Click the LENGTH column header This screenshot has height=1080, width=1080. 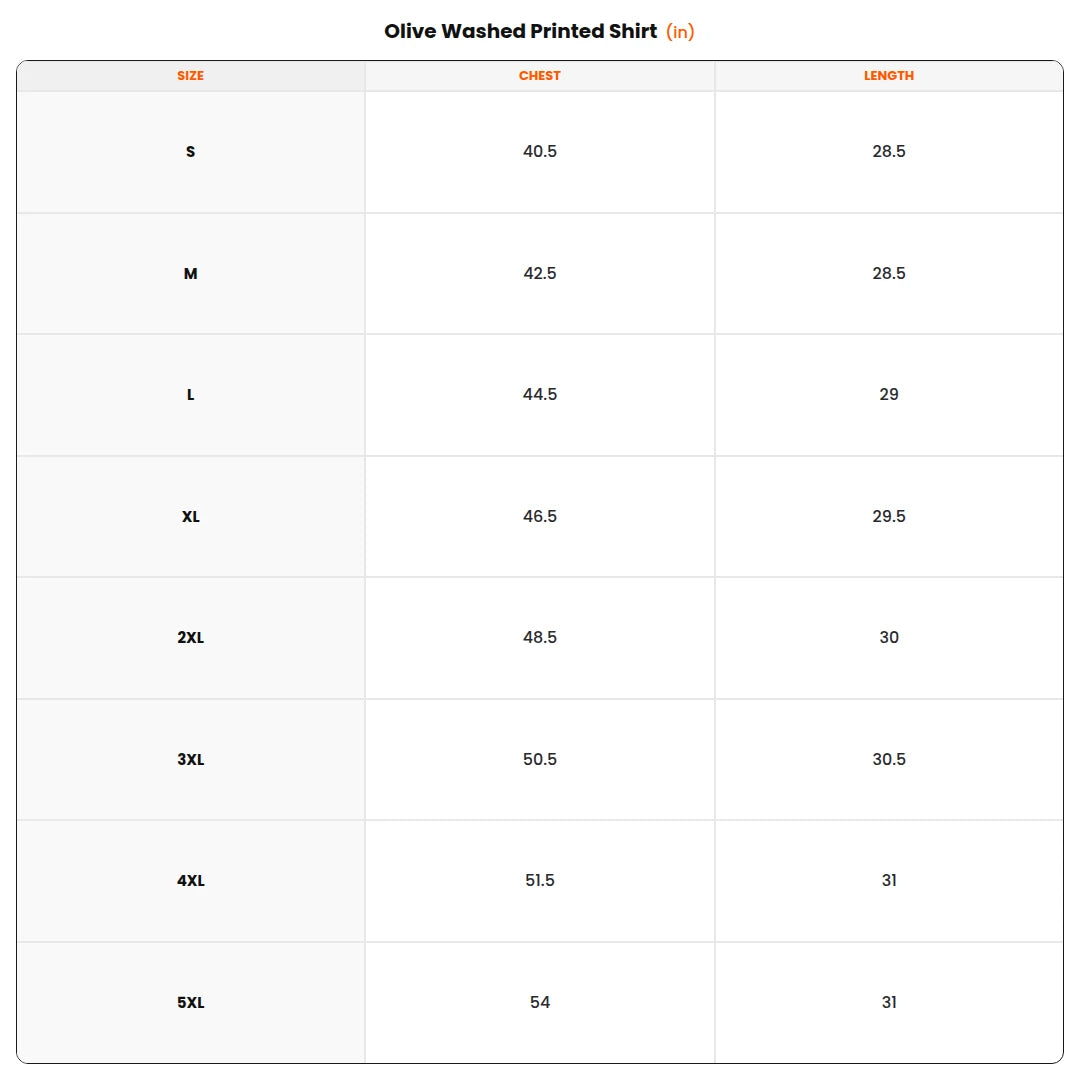(889, 76)
